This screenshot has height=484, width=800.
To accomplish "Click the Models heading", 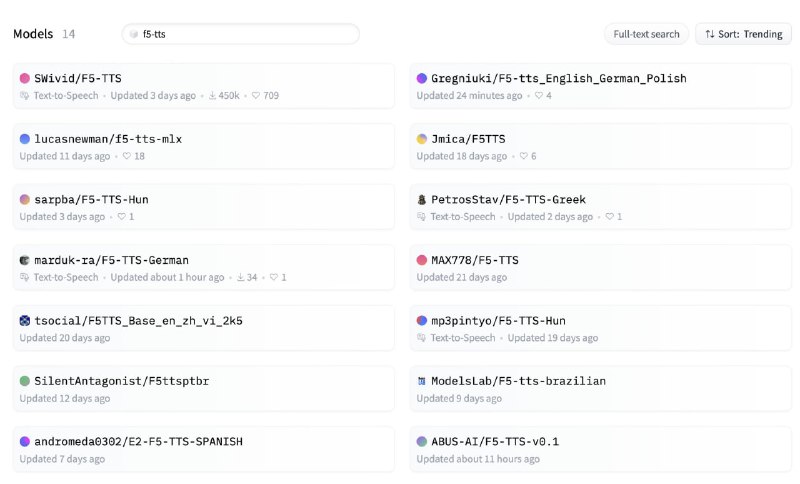I will pyautogui.click(x=33, y=34).
